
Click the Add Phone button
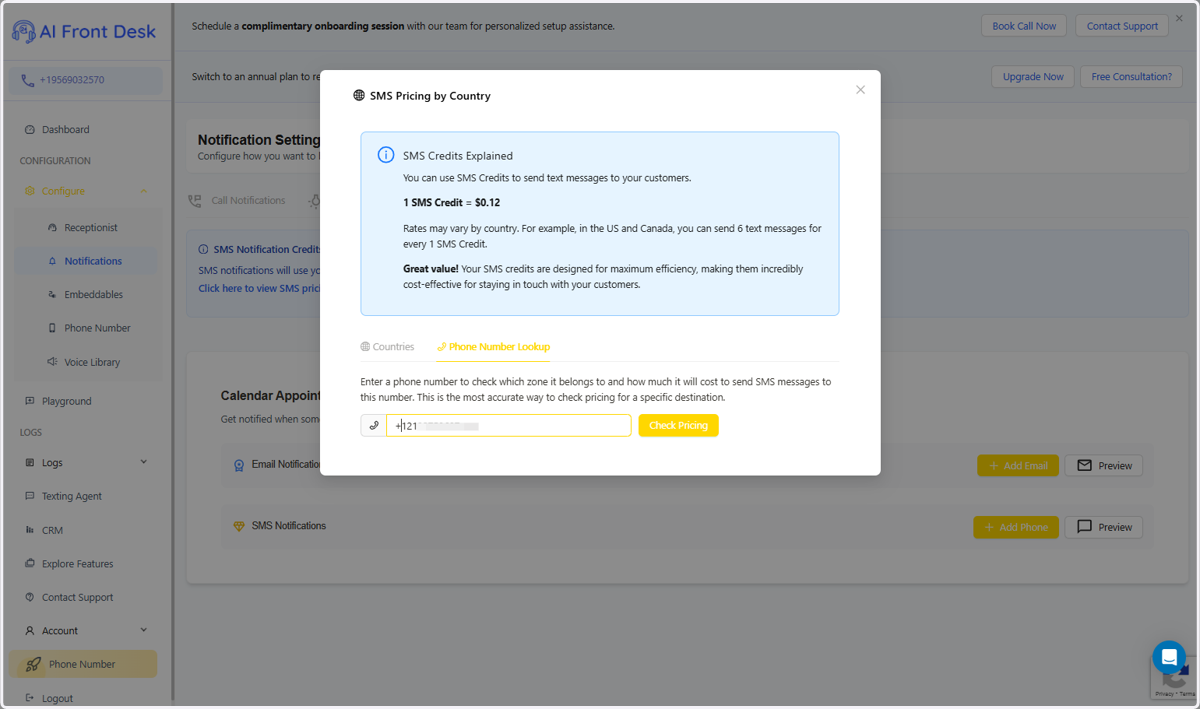tap(1016, 527)
